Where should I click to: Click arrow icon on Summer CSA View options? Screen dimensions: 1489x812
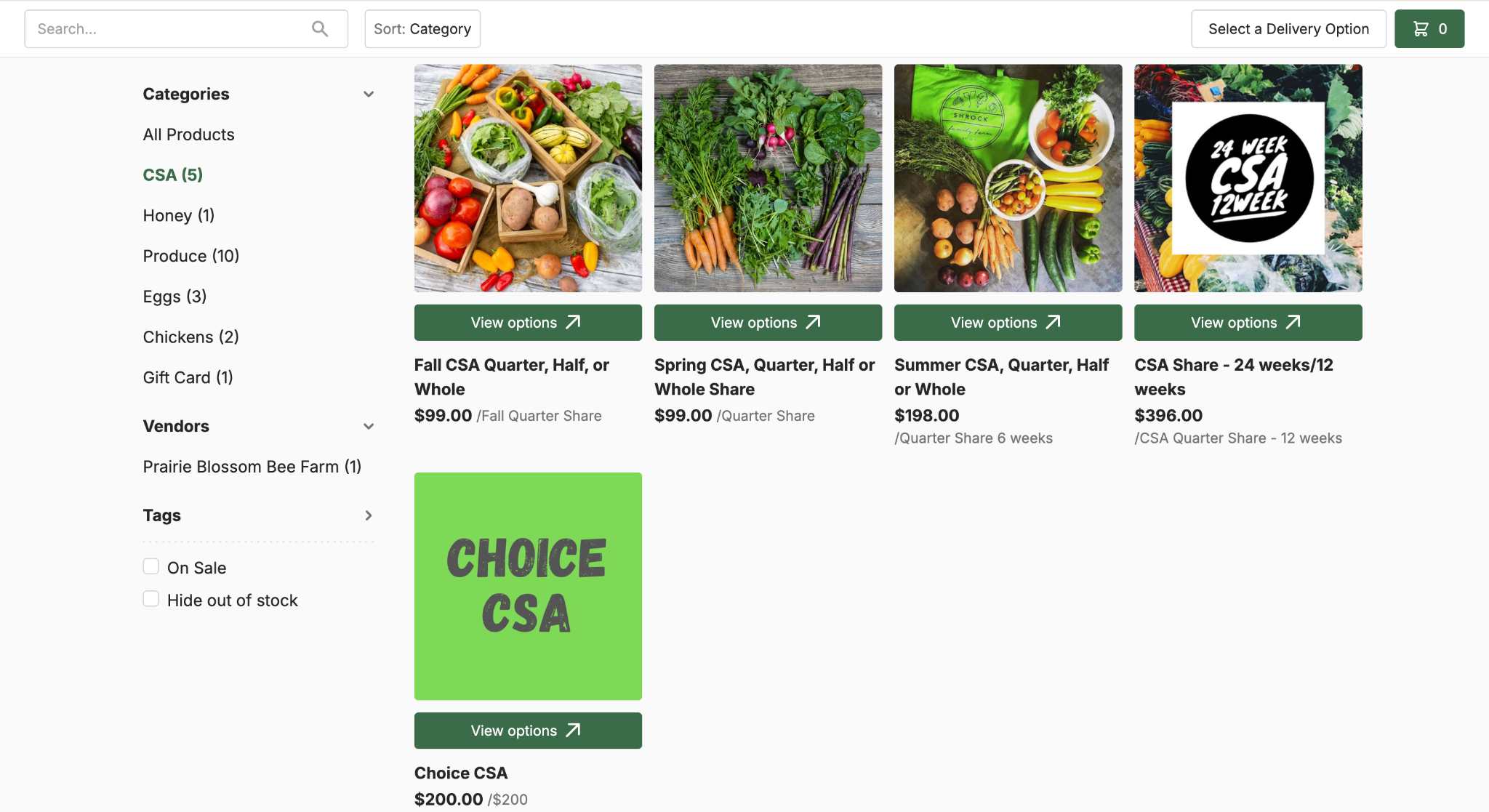[1053, 322]
